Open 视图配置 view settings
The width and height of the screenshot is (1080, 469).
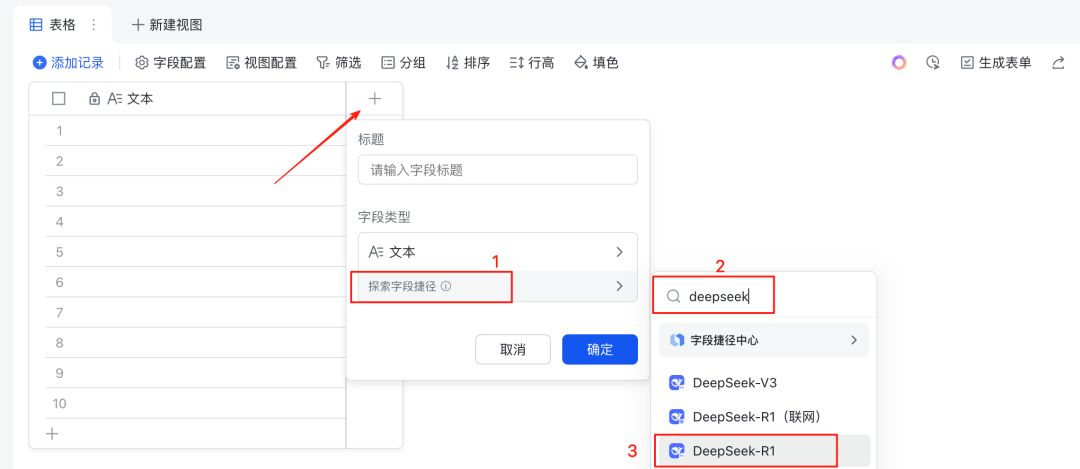[262, 63]
